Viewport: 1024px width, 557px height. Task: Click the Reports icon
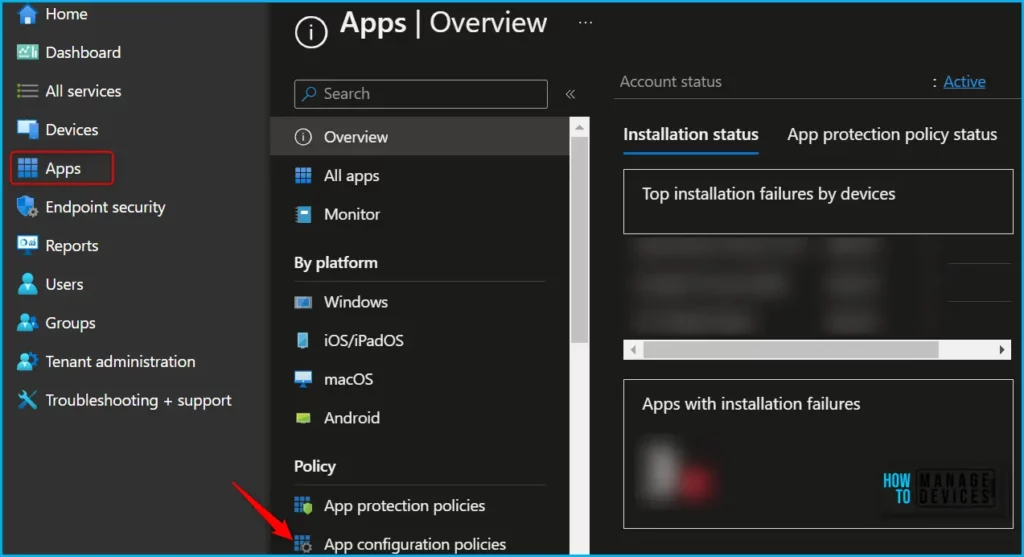[x=27, y=245]
